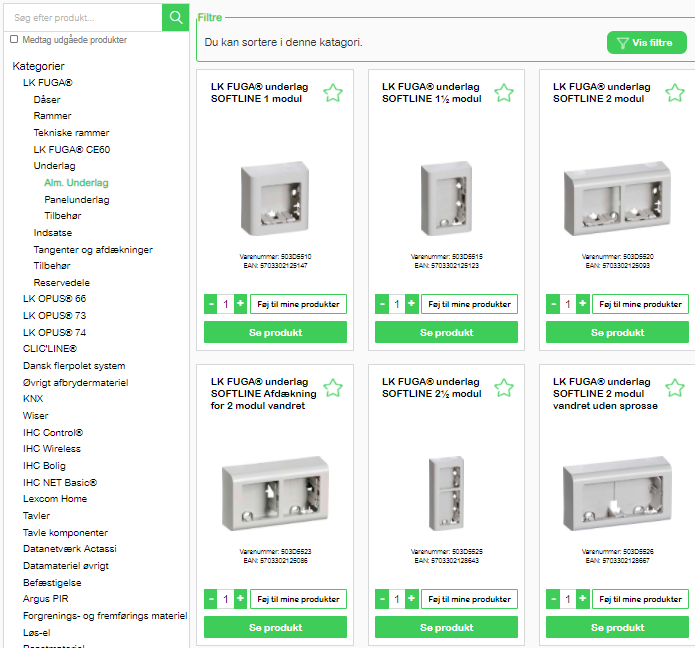Select Datanetværk Actassi category
The width and height of the screenshot is (695, 648).
point(70,548)
